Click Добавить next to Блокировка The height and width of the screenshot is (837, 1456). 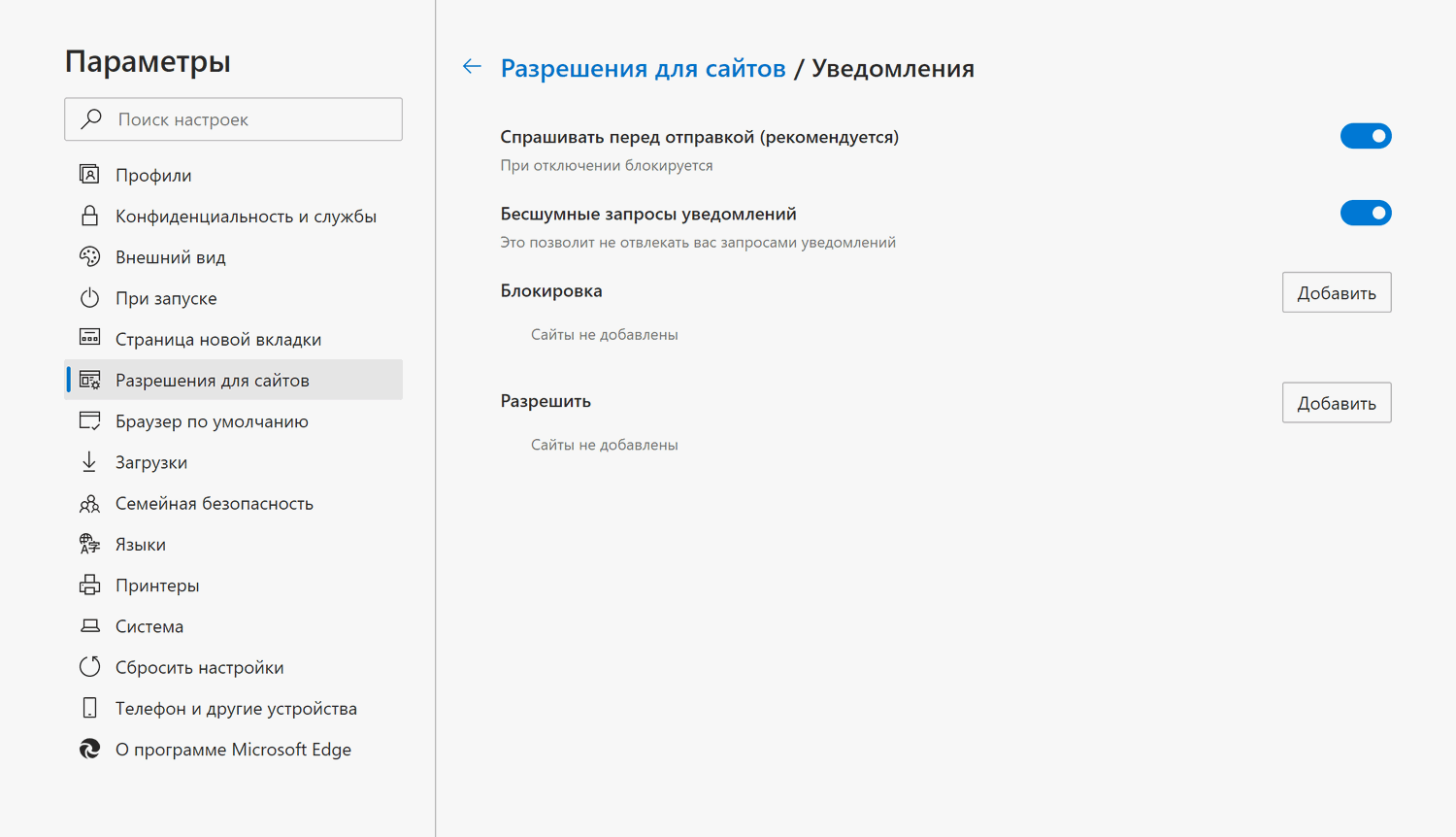(x=1337, y=291)
